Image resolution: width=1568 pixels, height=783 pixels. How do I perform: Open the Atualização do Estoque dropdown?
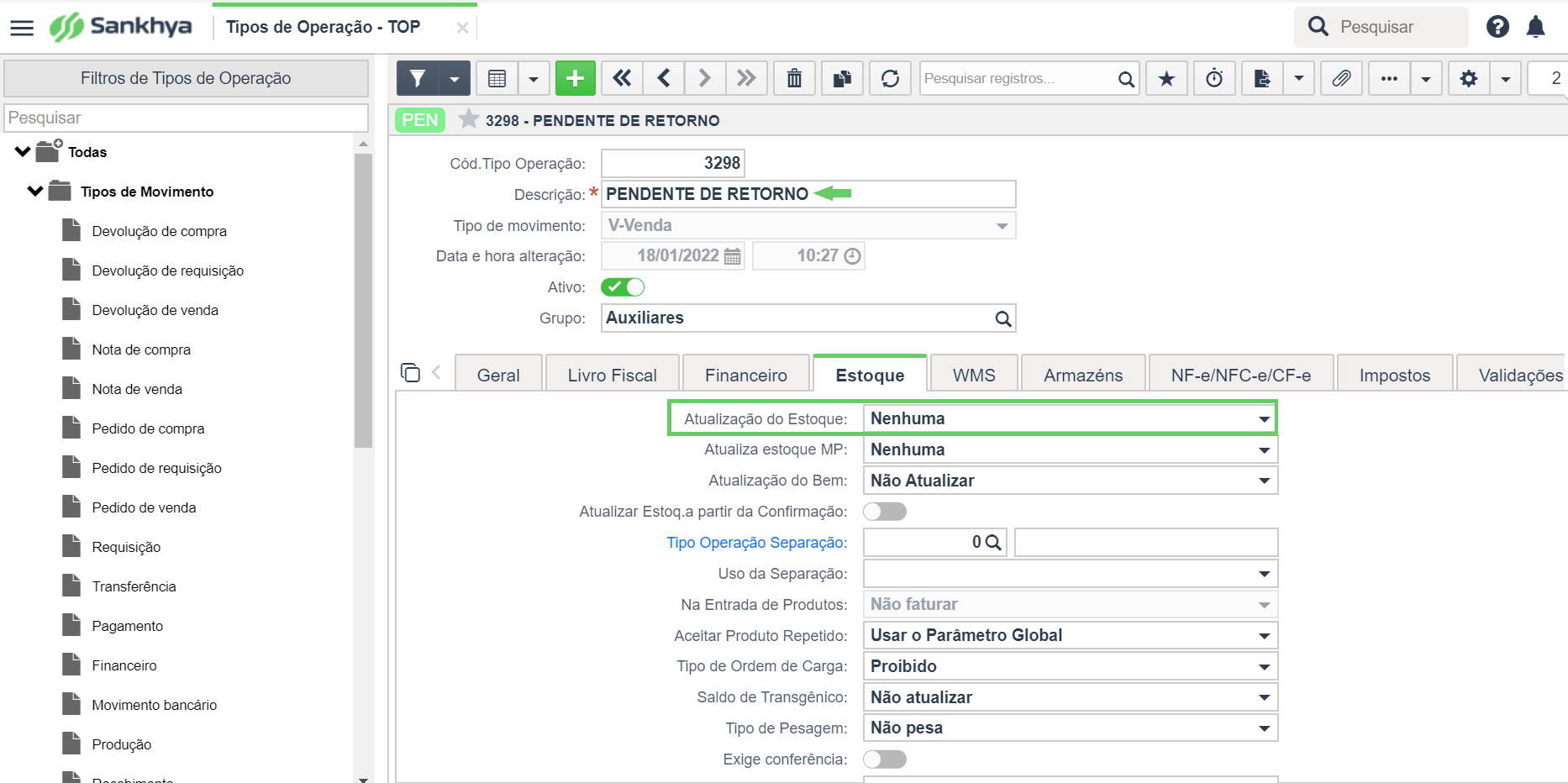1071,418
